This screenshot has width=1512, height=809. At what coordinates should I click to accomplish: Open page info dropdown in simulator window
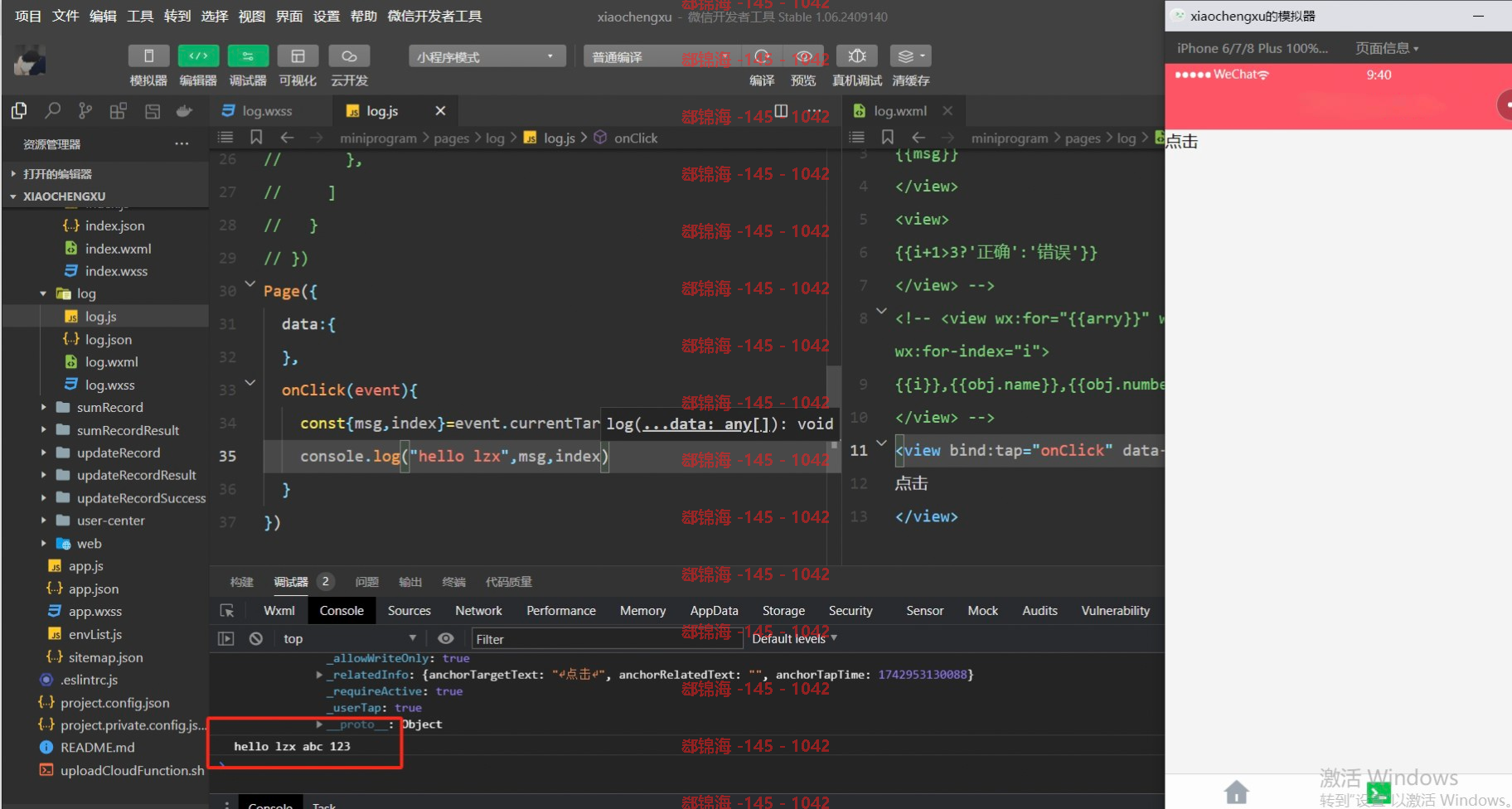click(x=1387, y=48)
